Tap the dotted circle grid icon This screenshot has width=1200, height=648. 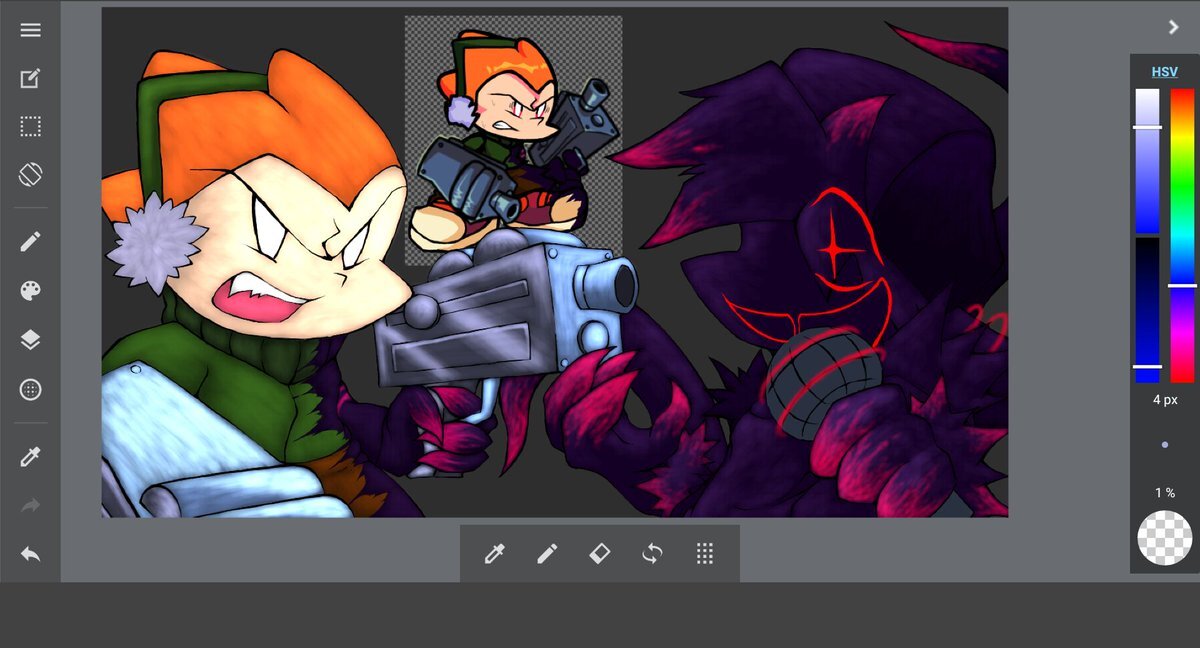coord(30,390)
